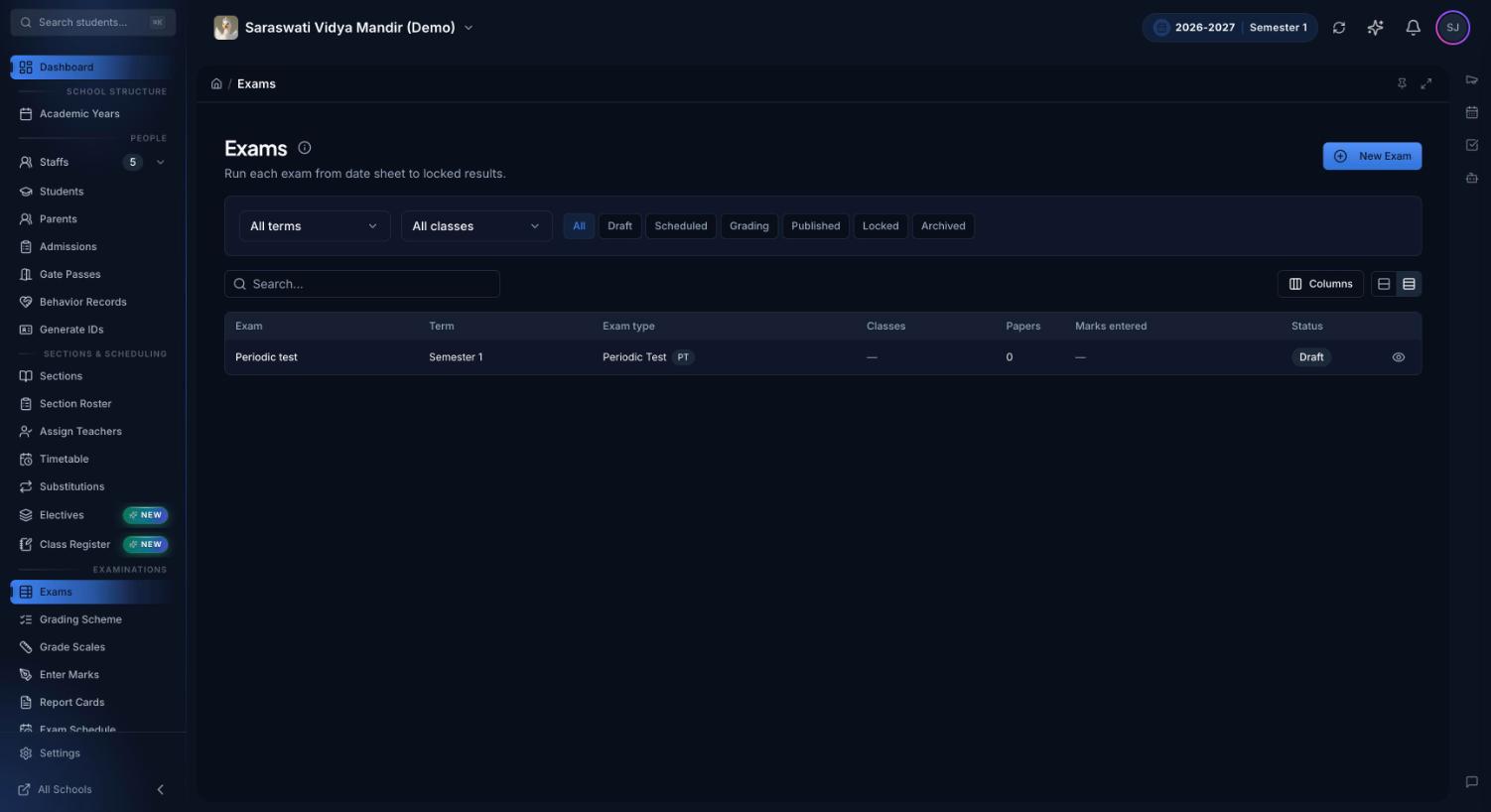Open Report Cards in sidebar
1491x812 pixels.
pyautogui.click(x=92, y=703)
